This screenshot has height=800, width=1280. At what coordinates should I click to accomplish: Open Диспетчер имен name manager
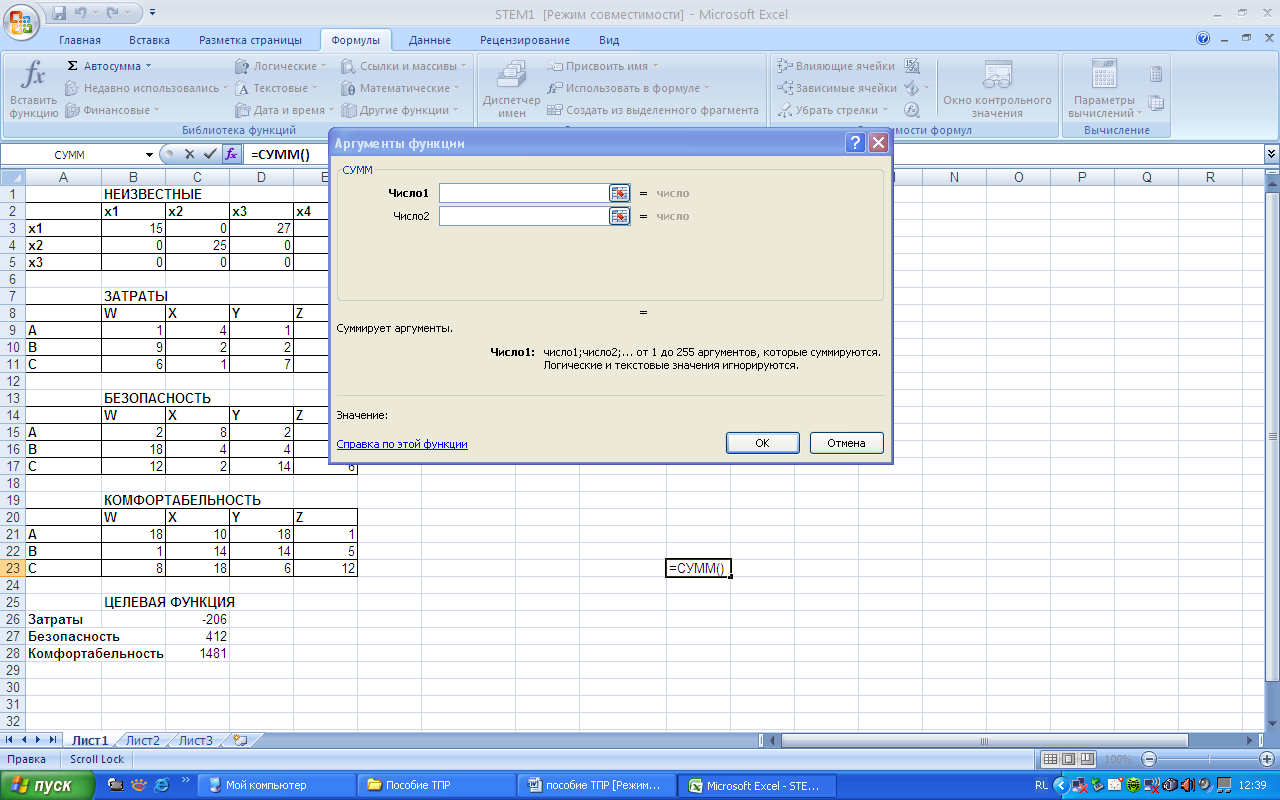[511, 88]
